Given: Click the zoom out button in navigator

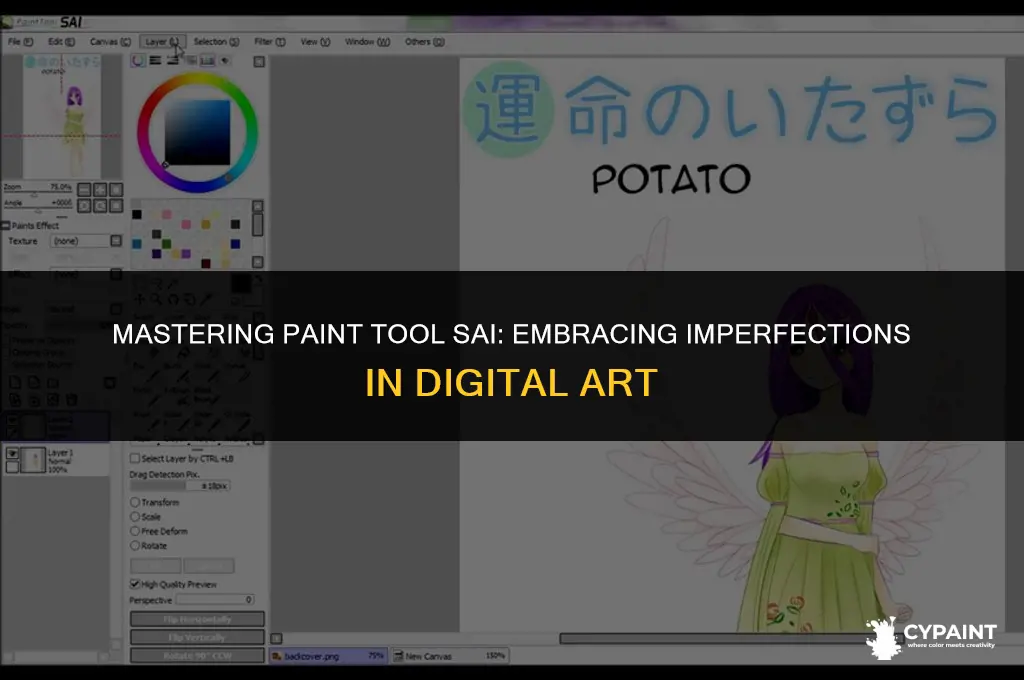Looking at the screenshot, I should point(84,189).
